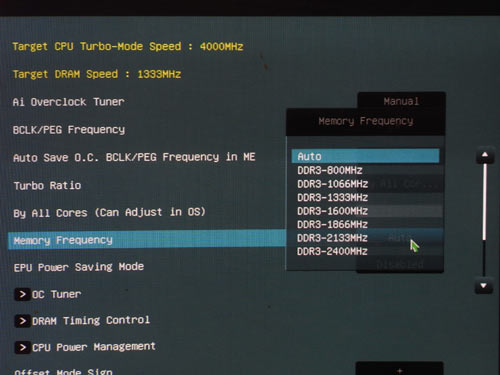500x375 pixels.
Task: Click the Memory Frequency popup title
Action: coord(366,121)
